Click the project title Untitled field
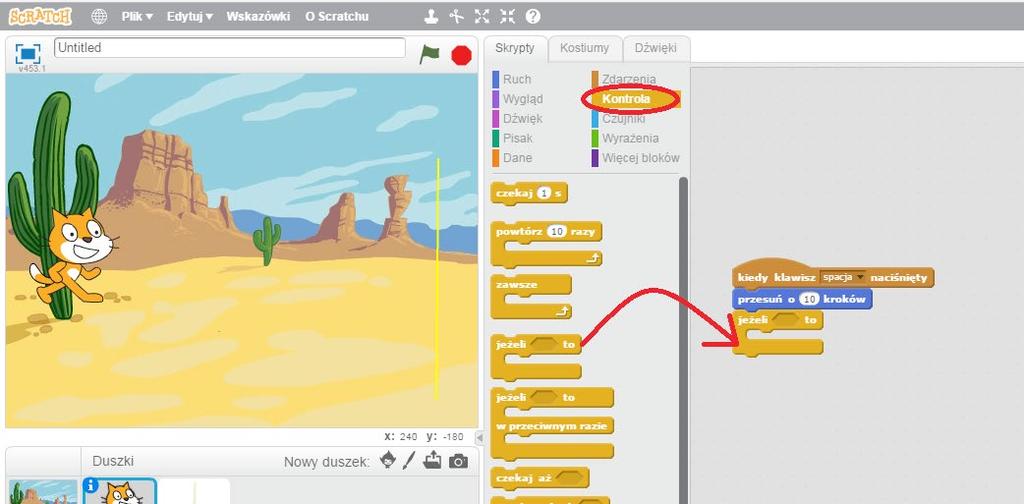Image resolution: width=1024 pixels, height=504 pixels. pyautogui.click(x=229, y=48)
